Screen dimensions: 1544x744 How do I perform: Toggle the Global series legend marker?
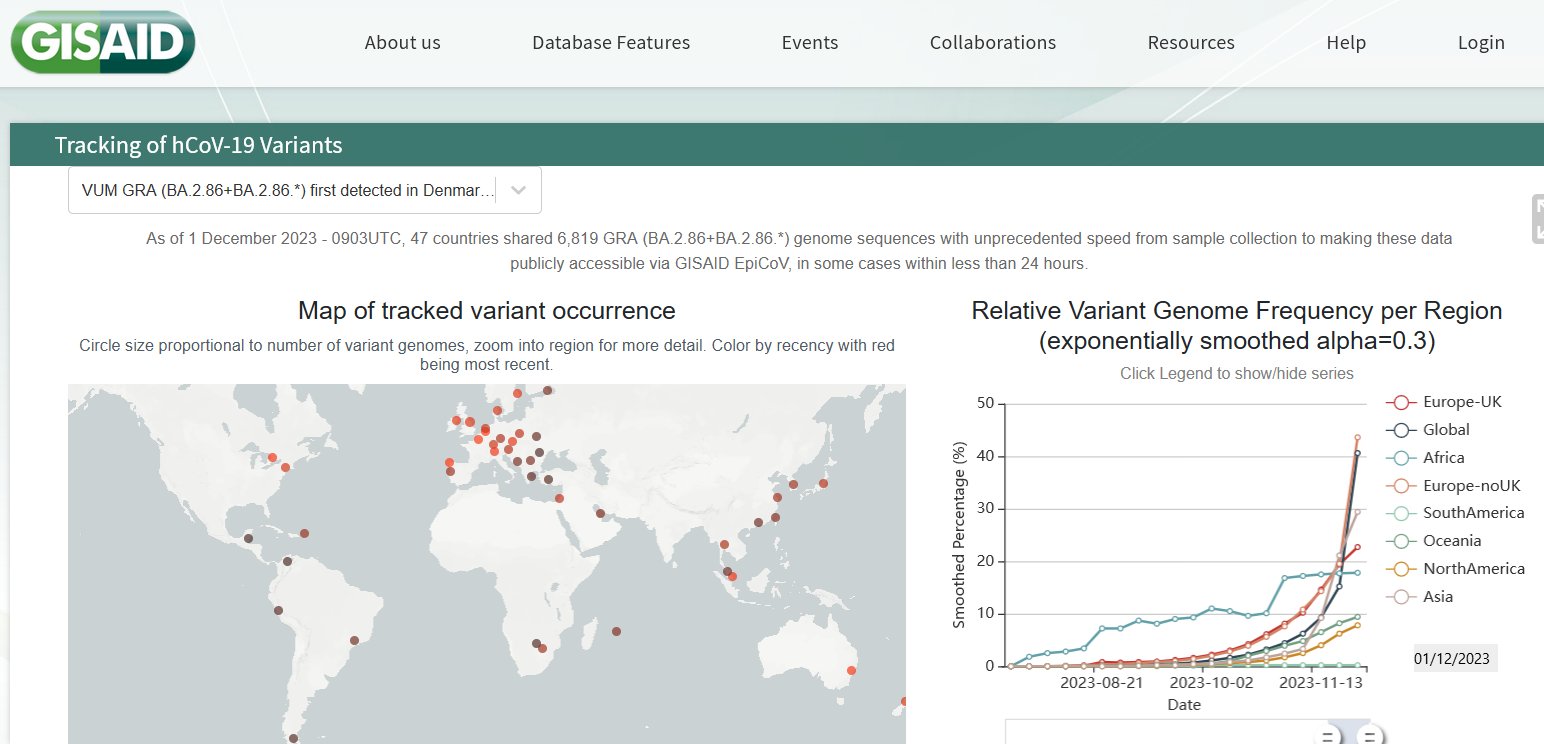(x=1400, y=430)
